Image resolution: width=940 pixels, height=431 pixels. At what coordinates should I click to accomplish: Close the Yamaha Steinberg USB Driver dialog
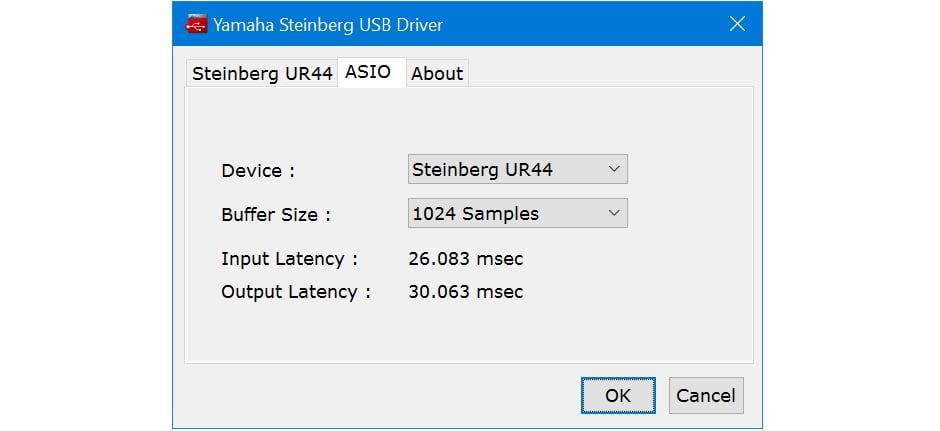point(737,24)
